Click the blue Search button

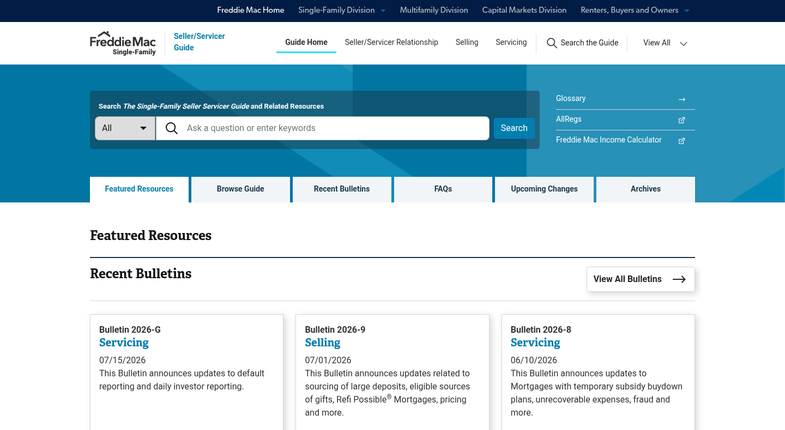click(514, 128)
